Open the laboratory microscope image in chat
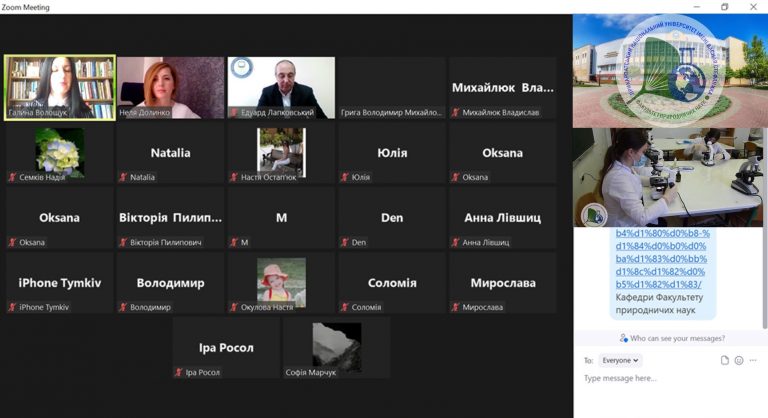 (x=668, y=177)
